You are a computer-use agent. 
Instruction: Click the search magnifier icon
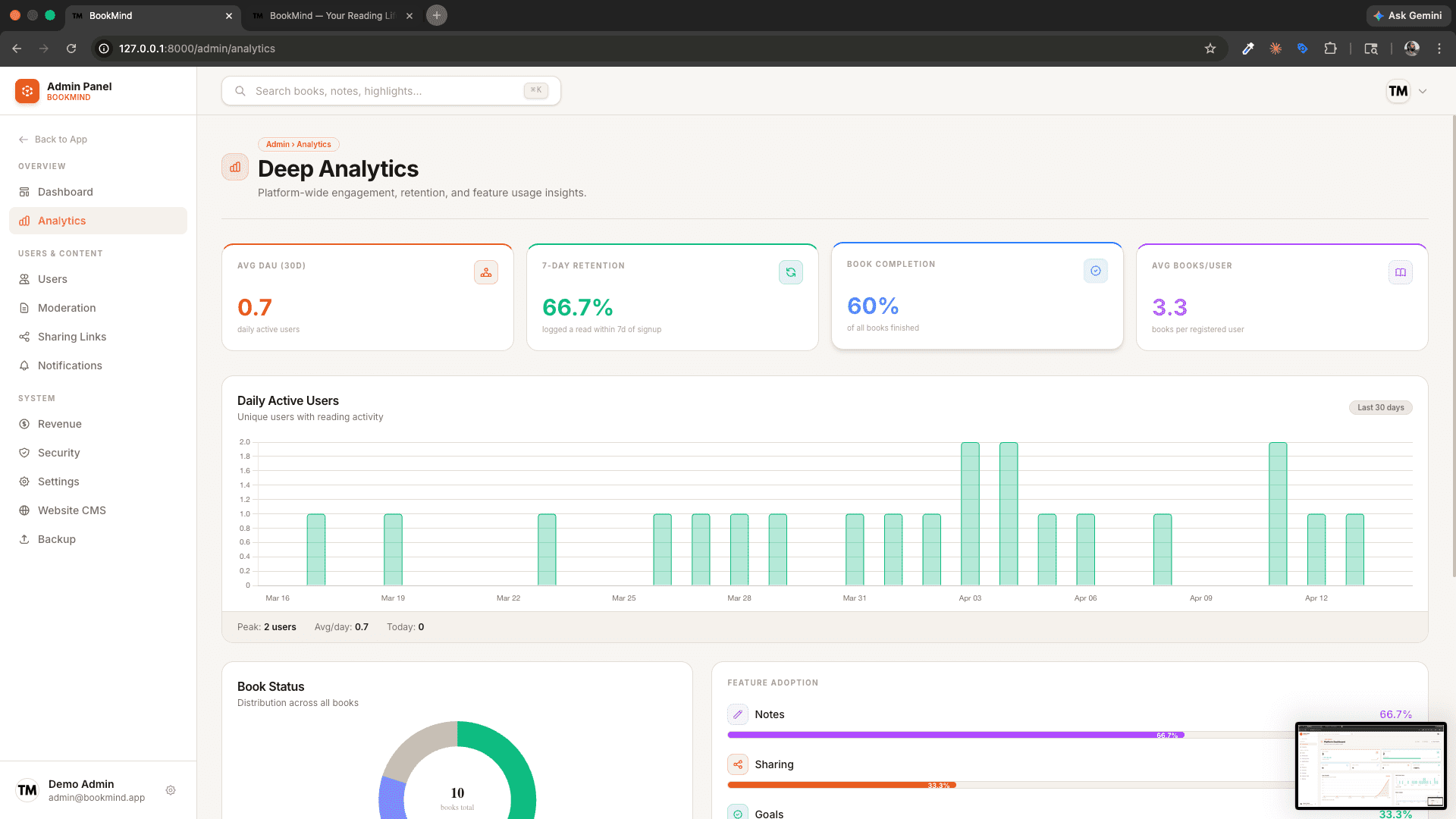[240, 91]
